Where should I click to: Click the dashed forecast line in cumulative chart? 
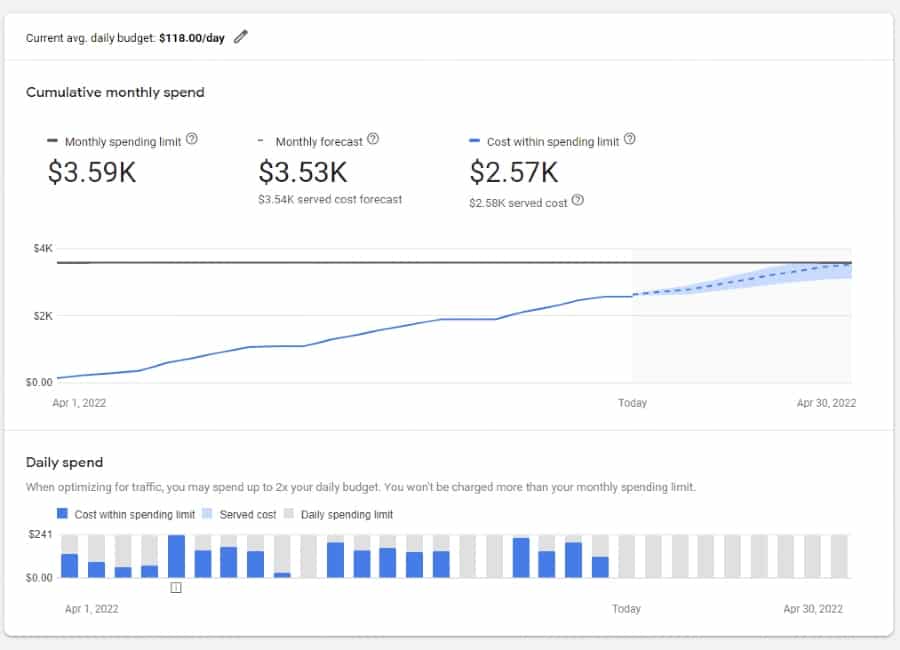pyautogui.click(x=742, y=280)
